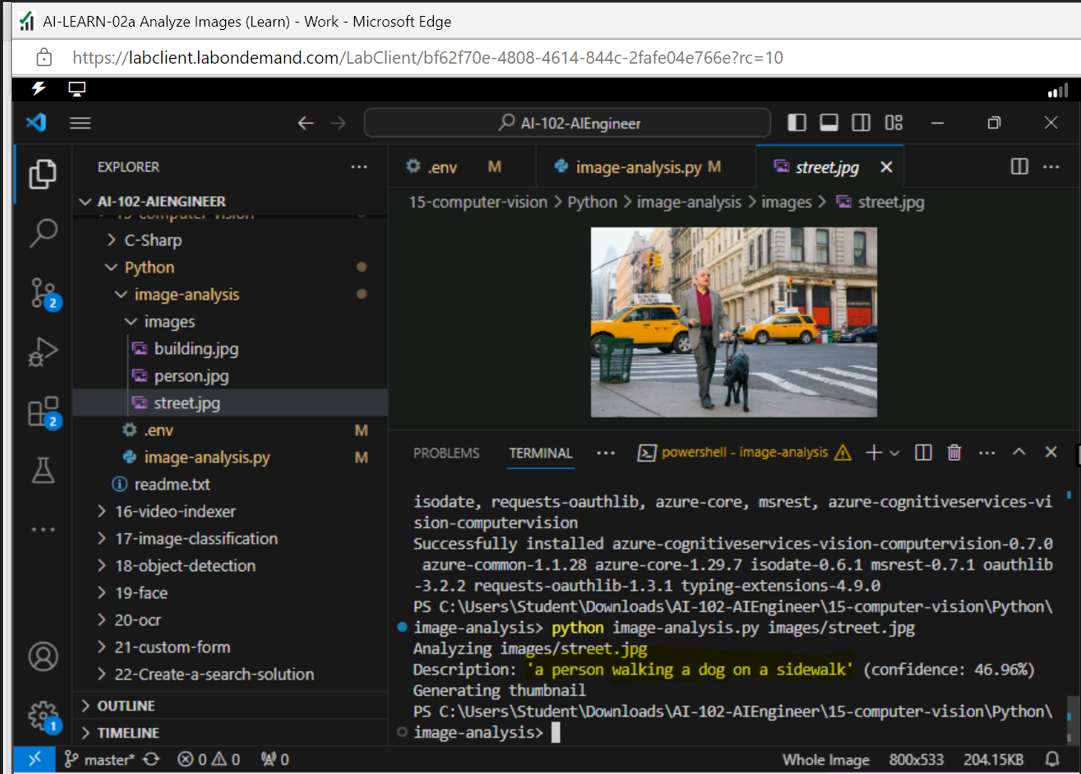Open the remote window indicator in status bar
The image size is (1081, 774).
point(35,759)
